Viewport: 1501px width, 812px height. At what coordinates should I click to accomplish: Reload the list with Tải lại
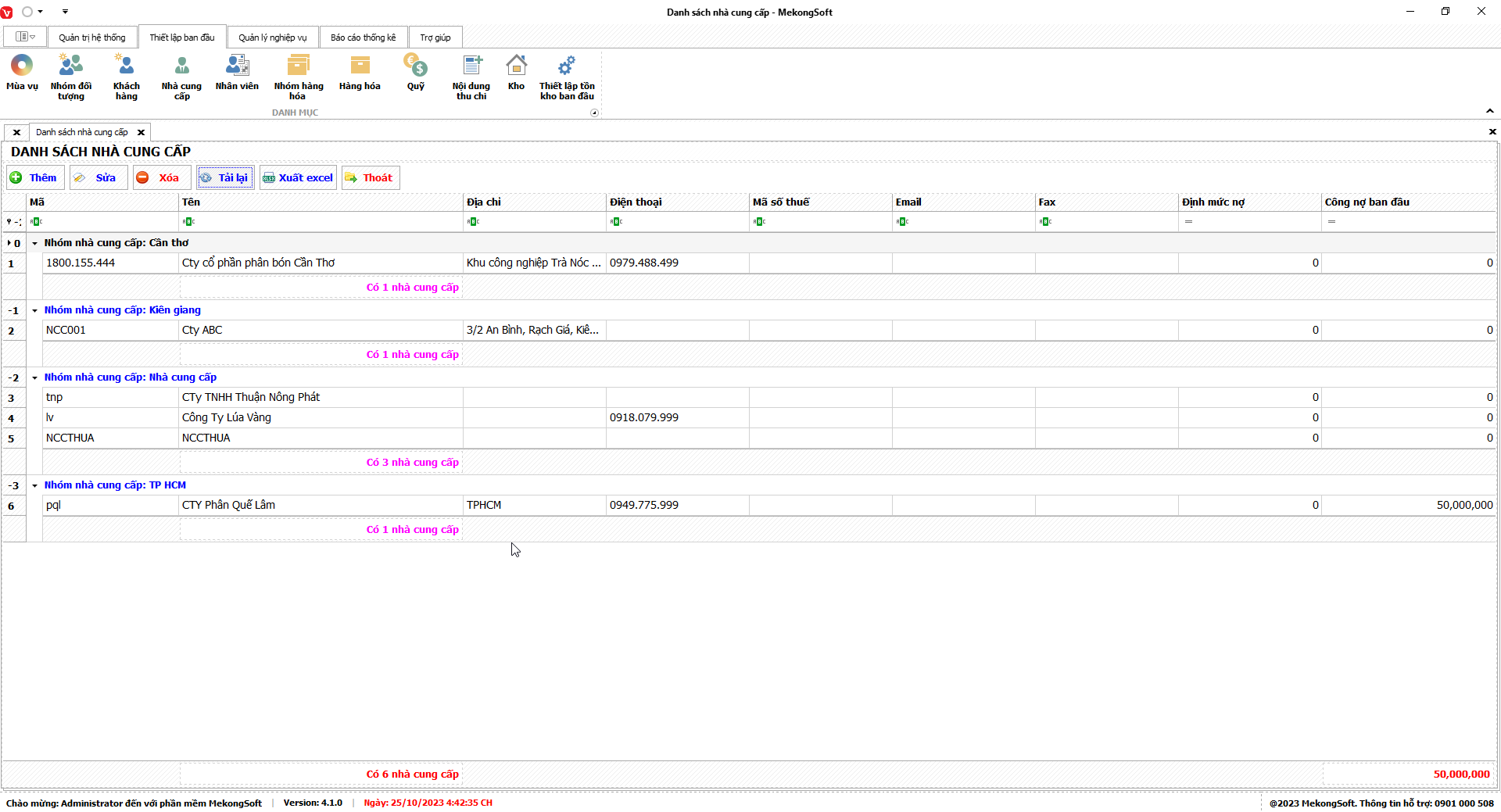tap(225, 177)
